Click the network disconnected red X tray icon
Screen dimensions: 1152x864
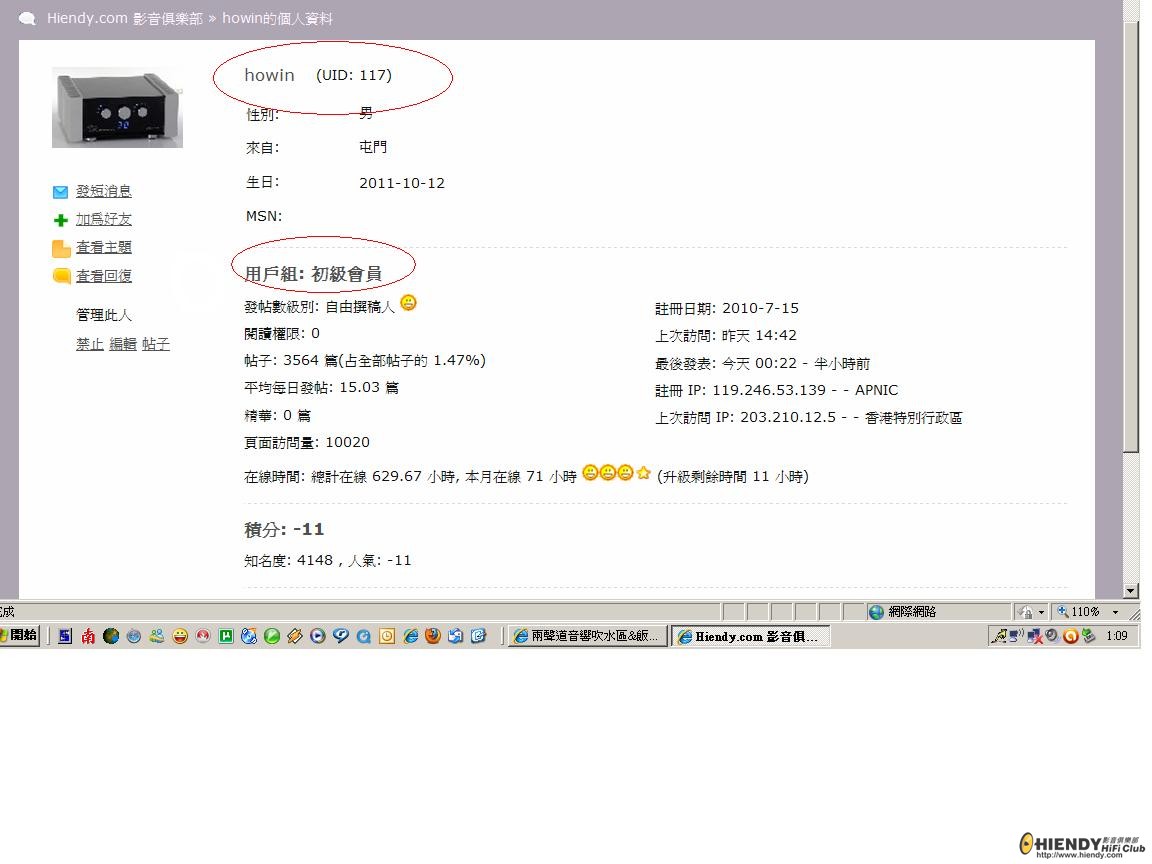[x=1035, y=636]
